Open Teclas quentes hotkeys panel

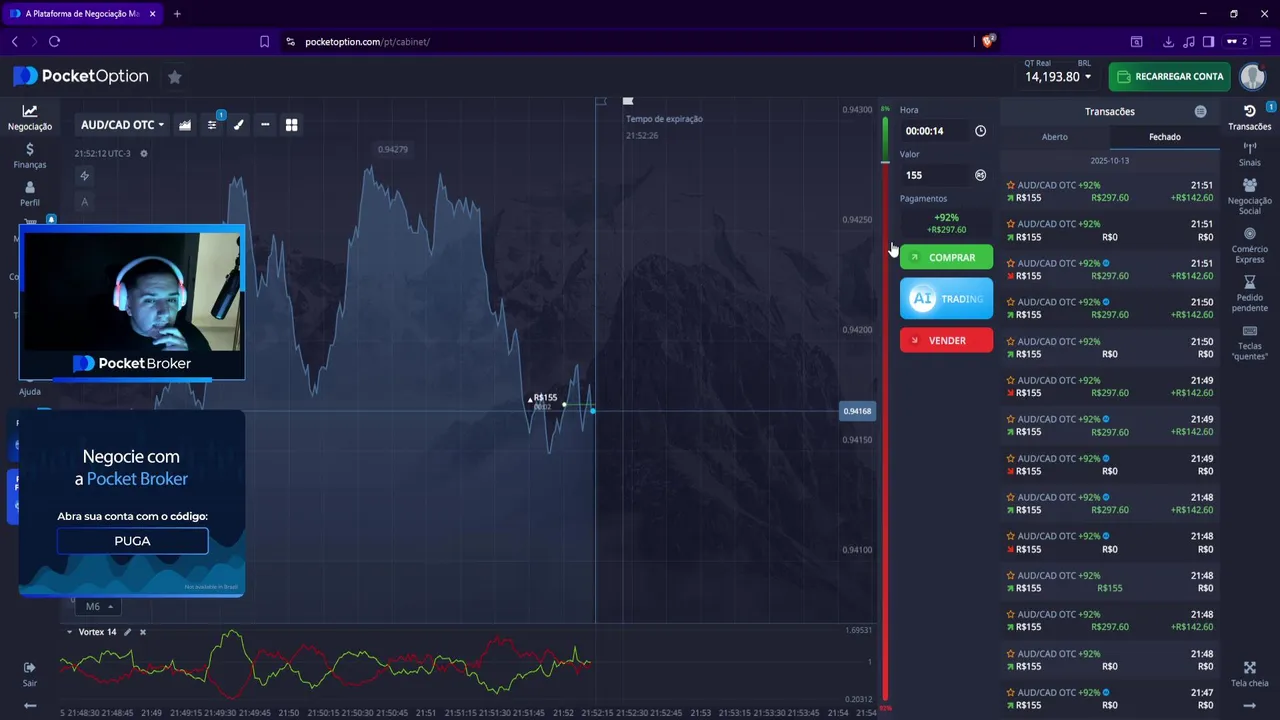tap(1249, 342)
